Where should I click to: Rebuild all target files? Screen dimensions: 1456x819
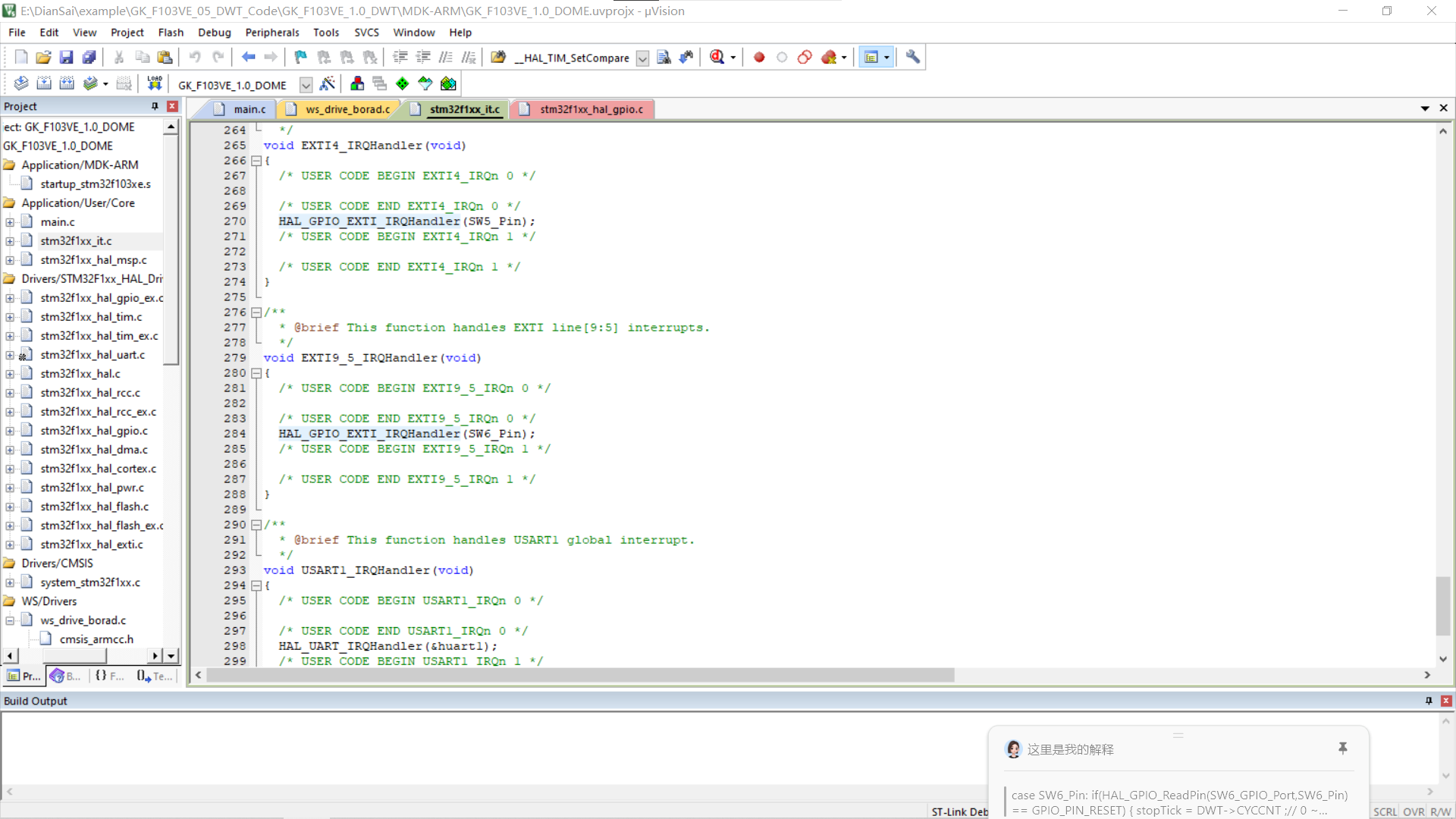point(67,83)
